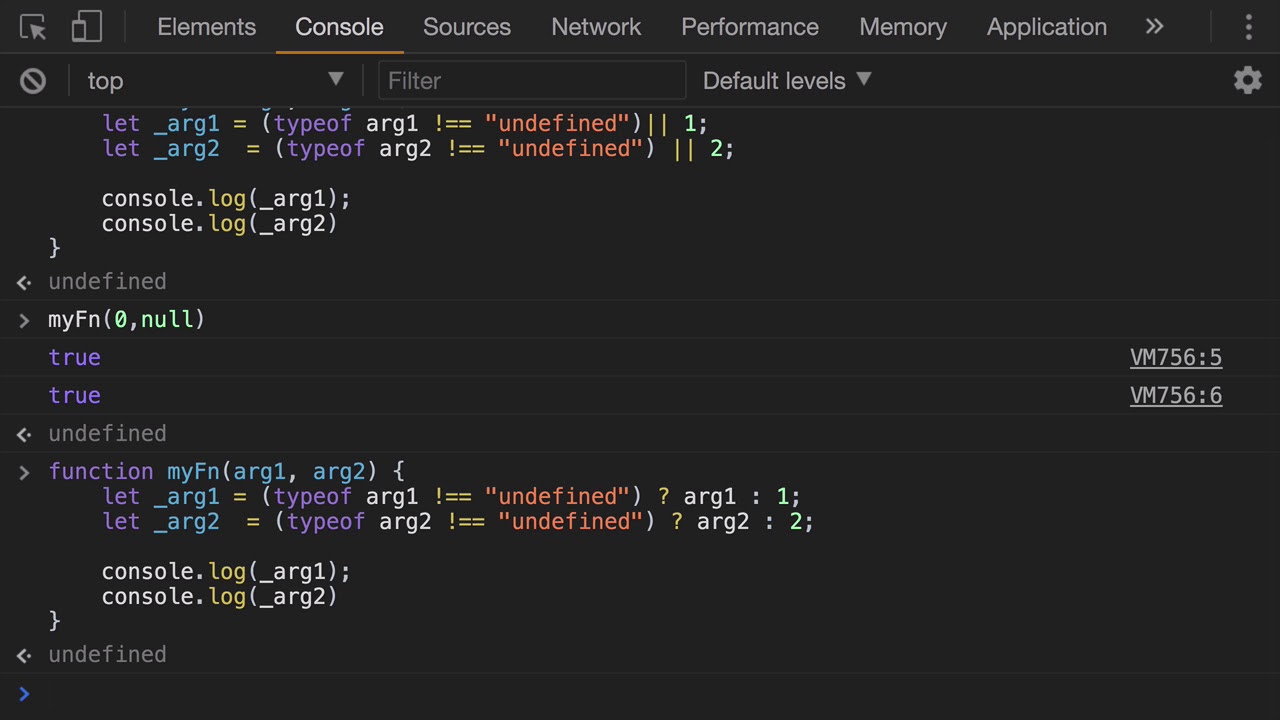The image size is (1280, 720).
Task: Click the input chevron before 'function myFn'
Action: point(24,472)
